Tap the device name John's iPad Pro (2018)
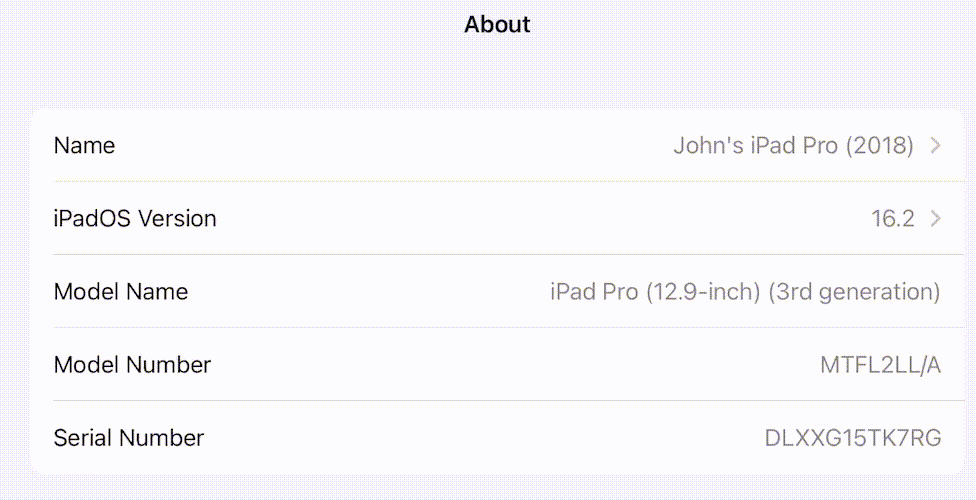 [x=793, y=146]
